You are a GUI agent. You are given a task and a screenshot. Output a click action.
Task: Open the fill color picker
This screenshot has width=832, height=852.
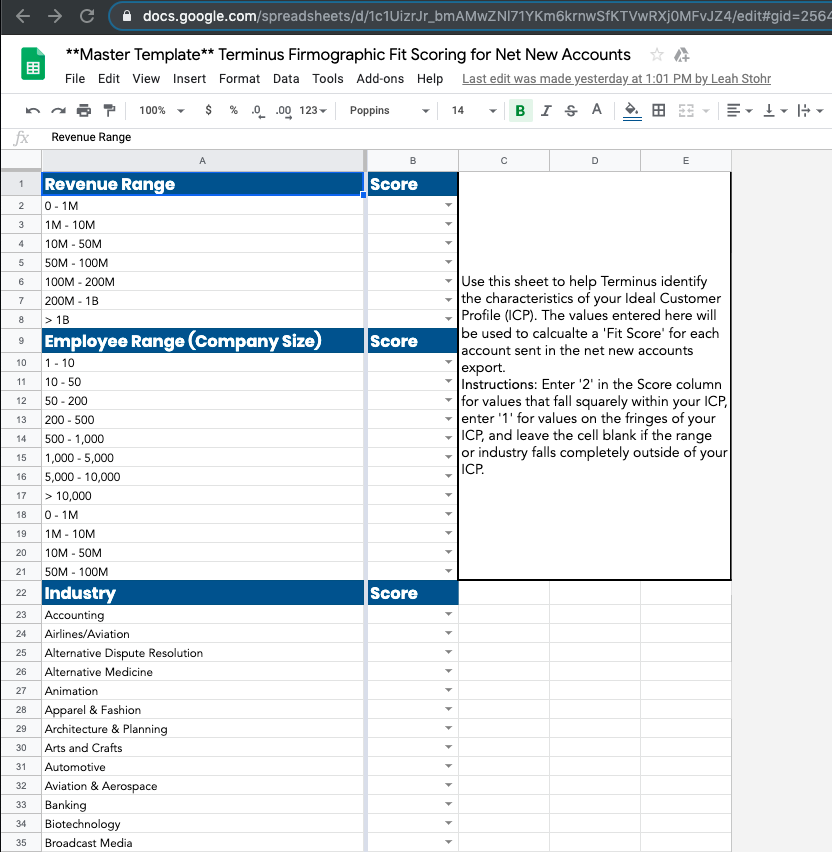point(631,111)
